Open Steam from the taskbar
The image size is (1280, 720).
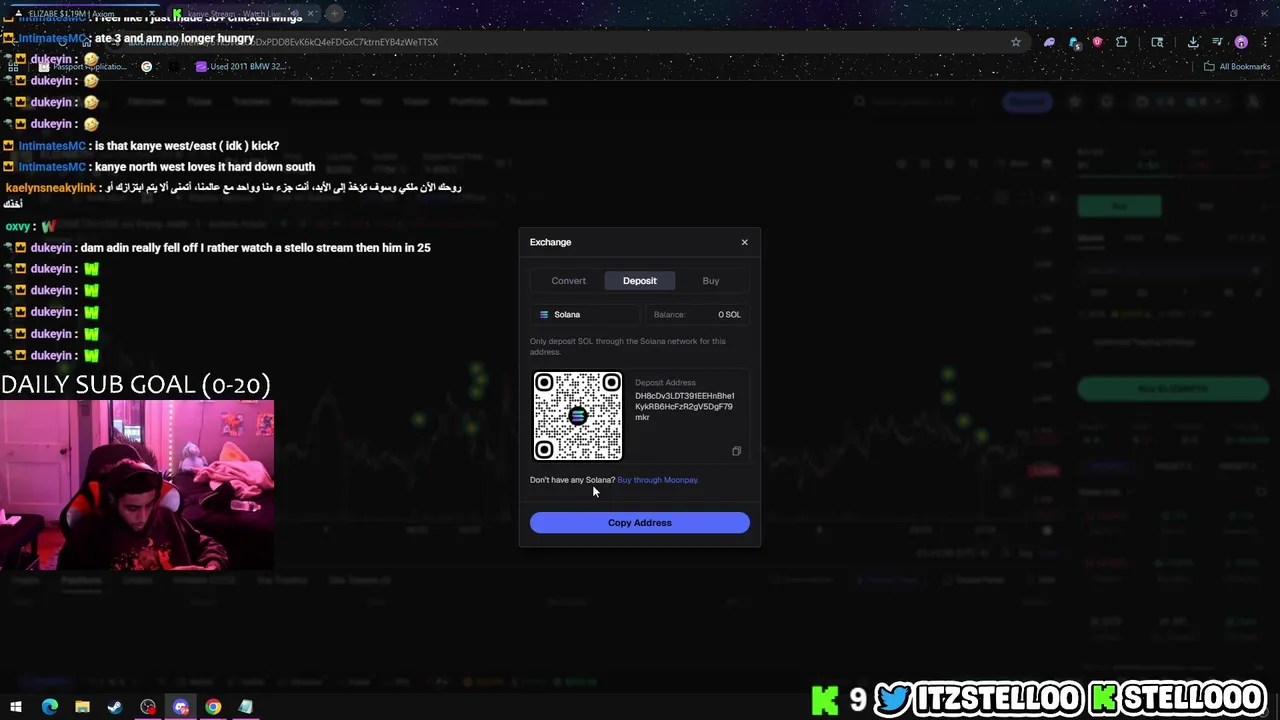115,707
